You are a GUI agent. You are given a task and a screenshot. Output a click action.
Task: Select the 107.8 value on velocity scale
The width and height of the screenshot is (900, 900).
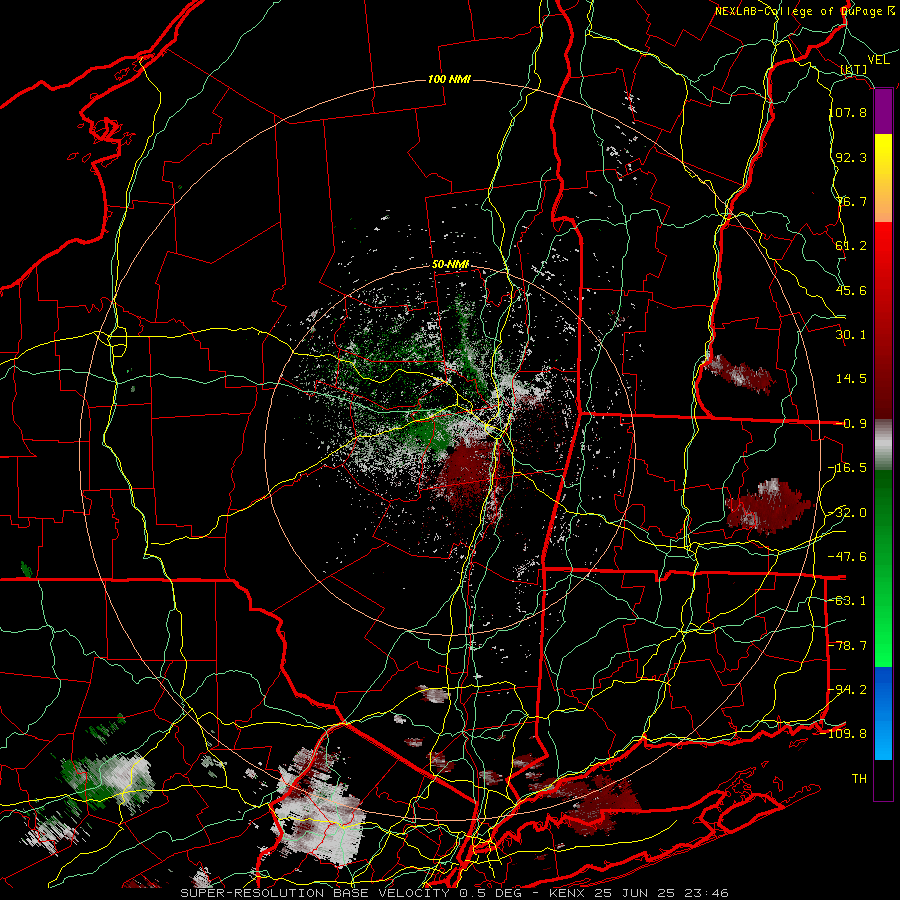coord(848,112)
